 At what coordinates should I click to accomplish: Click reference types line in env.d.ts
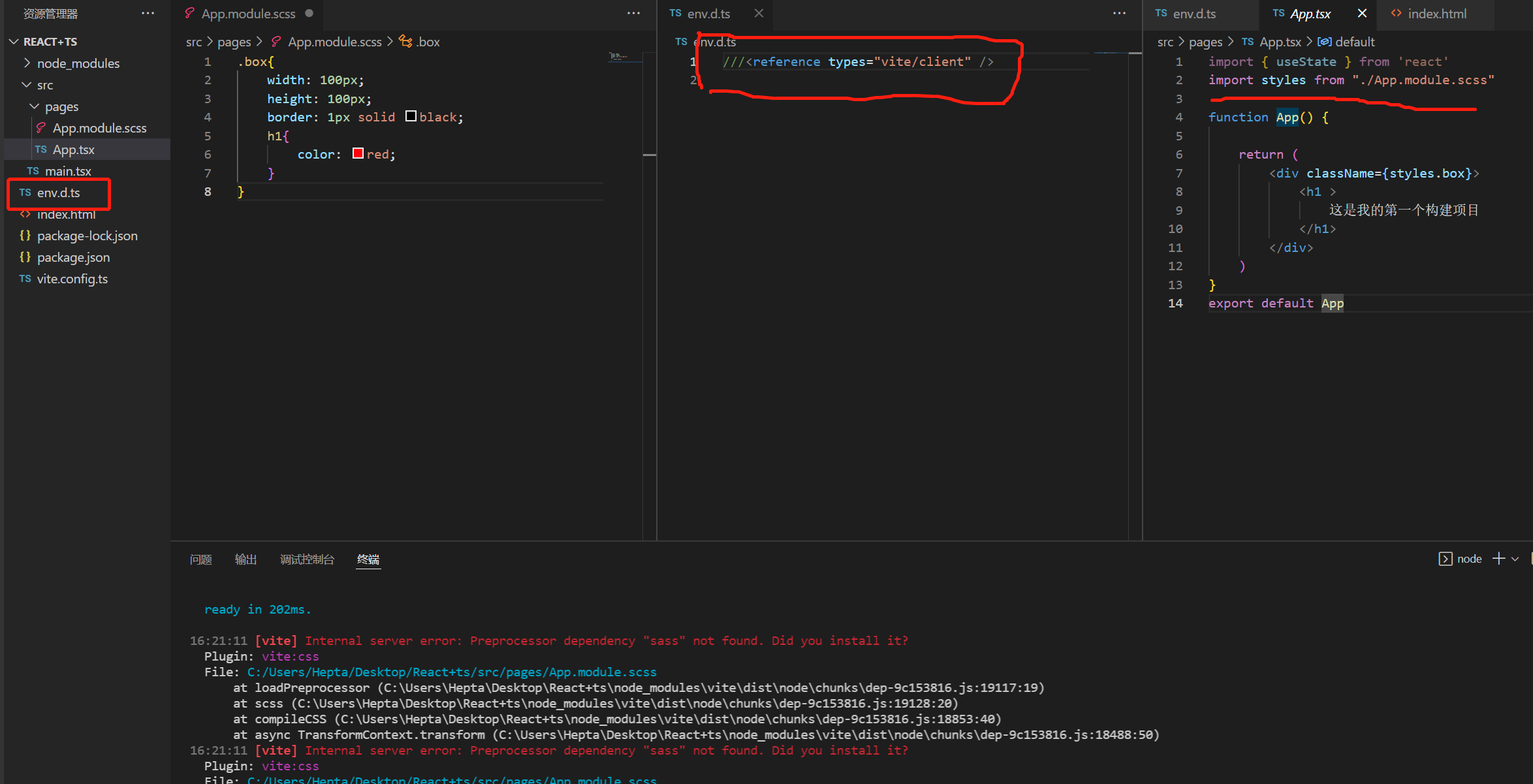click(x=858, y=61)
